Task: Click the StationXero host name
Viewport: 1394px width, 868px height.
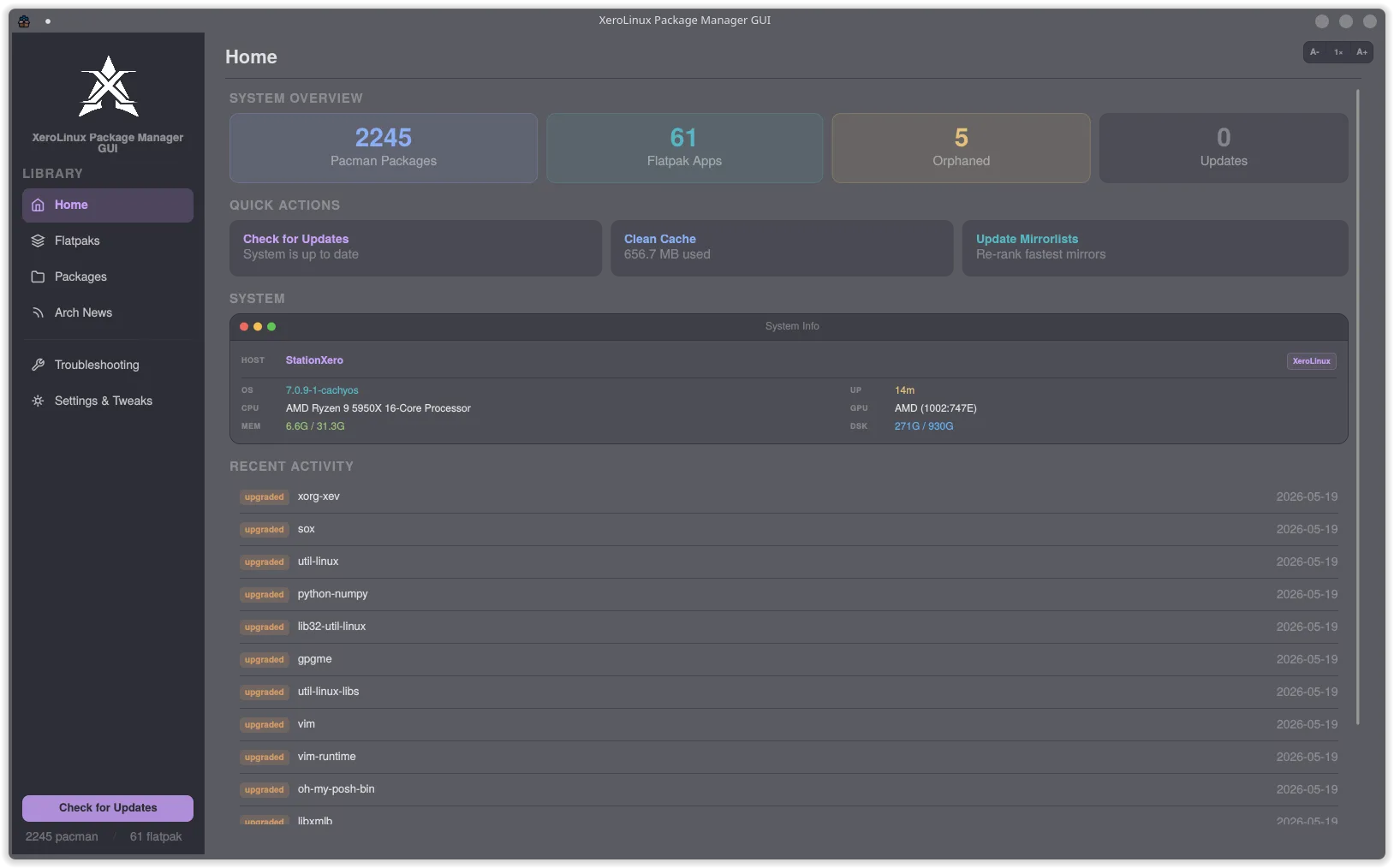Action: click(x=314, y=360)
